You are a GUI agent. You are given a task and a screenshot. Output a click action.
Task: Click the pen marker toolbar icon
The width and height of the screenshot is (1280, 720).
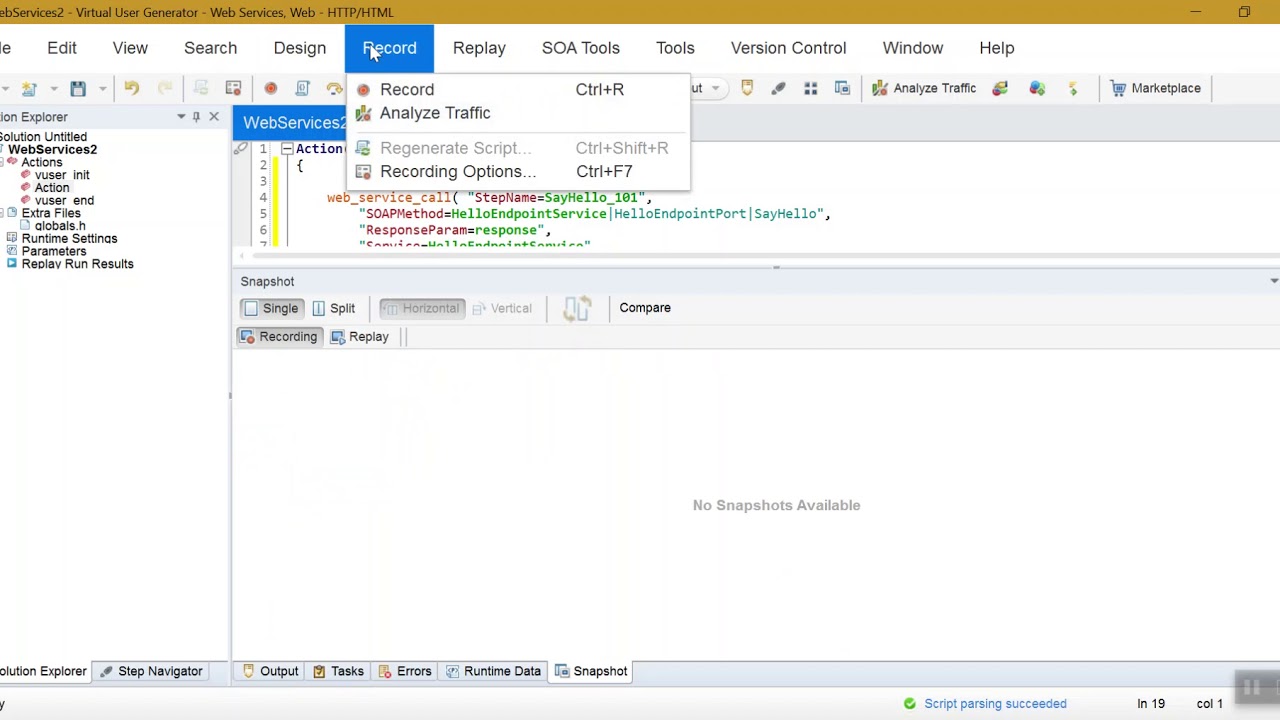pyautogui.click(x=778, y=88)
